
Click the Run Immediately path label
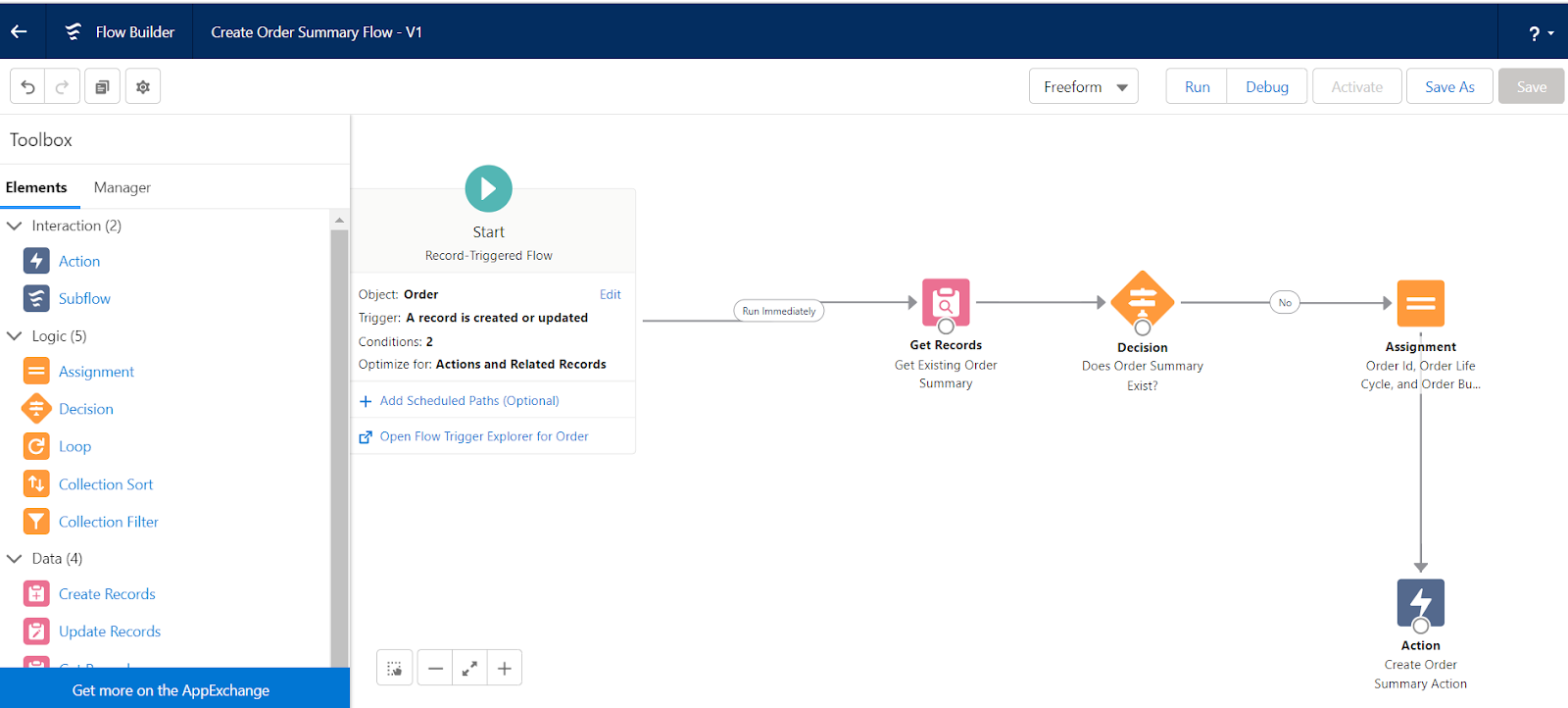click(779, 311)
